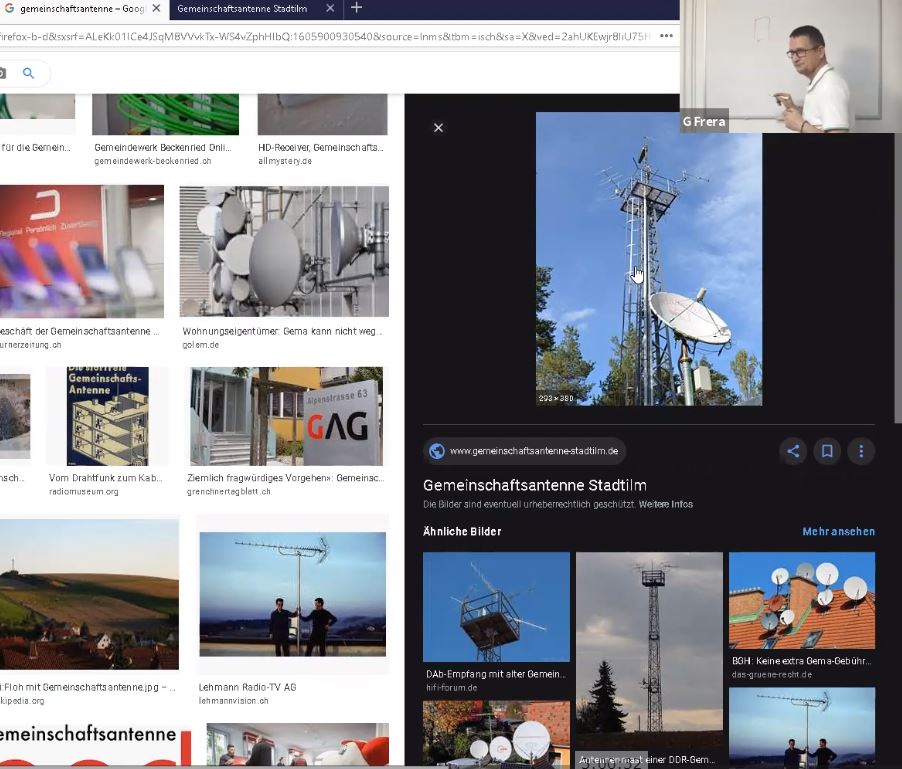902x769 pixels.
Task: Open the large antenna tower preview image
Action: (x=649, y=258)
